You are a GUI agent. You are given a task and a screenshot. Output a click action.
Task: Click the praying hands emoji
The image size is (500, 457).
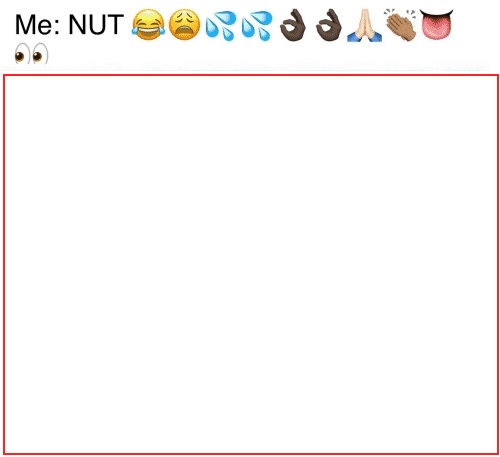pos(365,25)
